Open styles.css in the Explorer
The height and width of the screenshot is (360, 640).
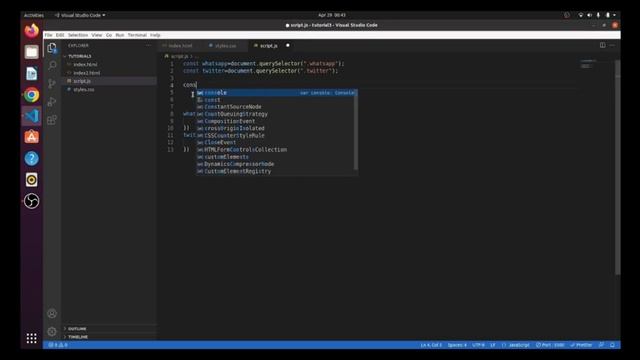(x=84, y=89)
